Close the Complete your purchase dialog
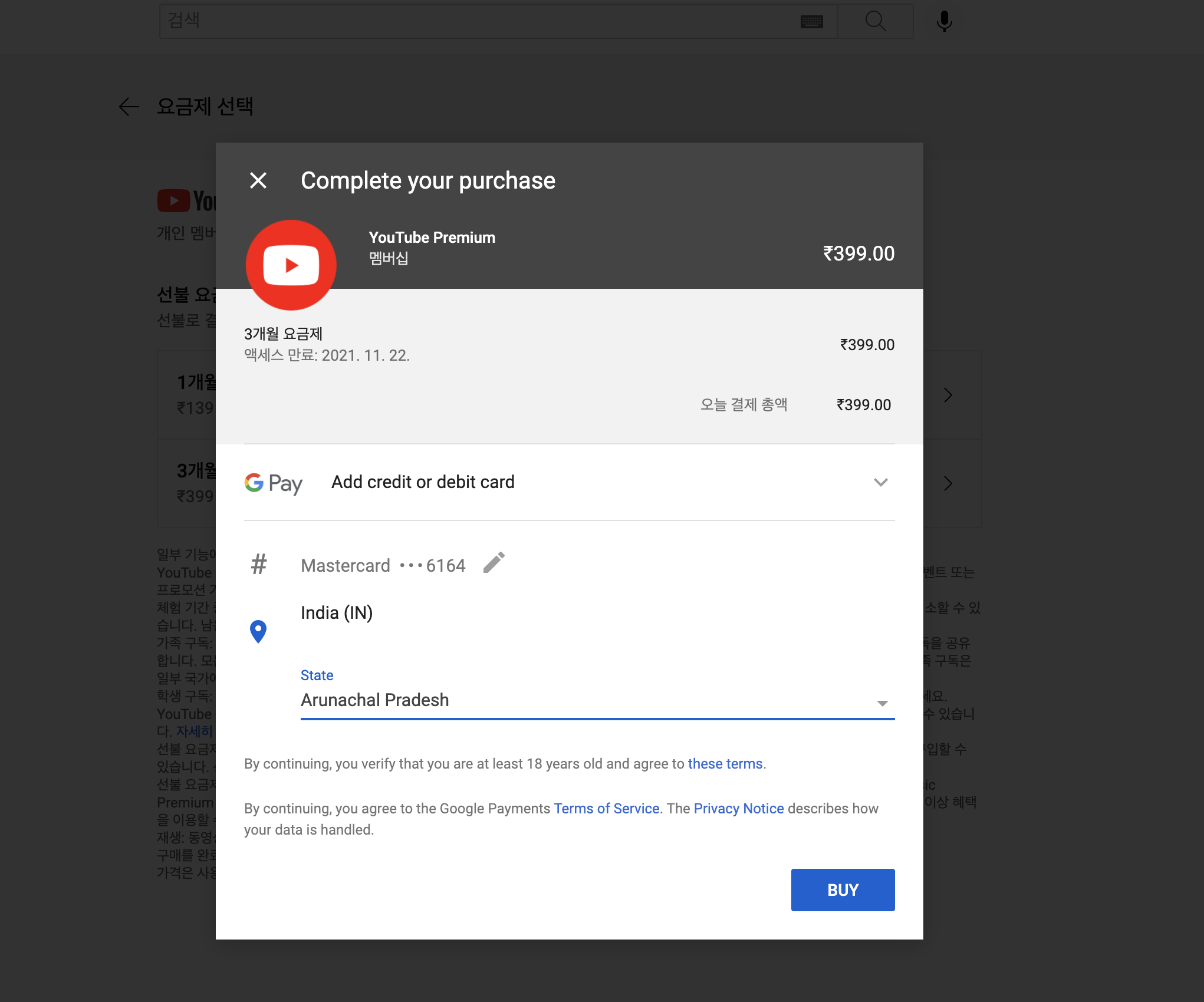 coord(258,180)
